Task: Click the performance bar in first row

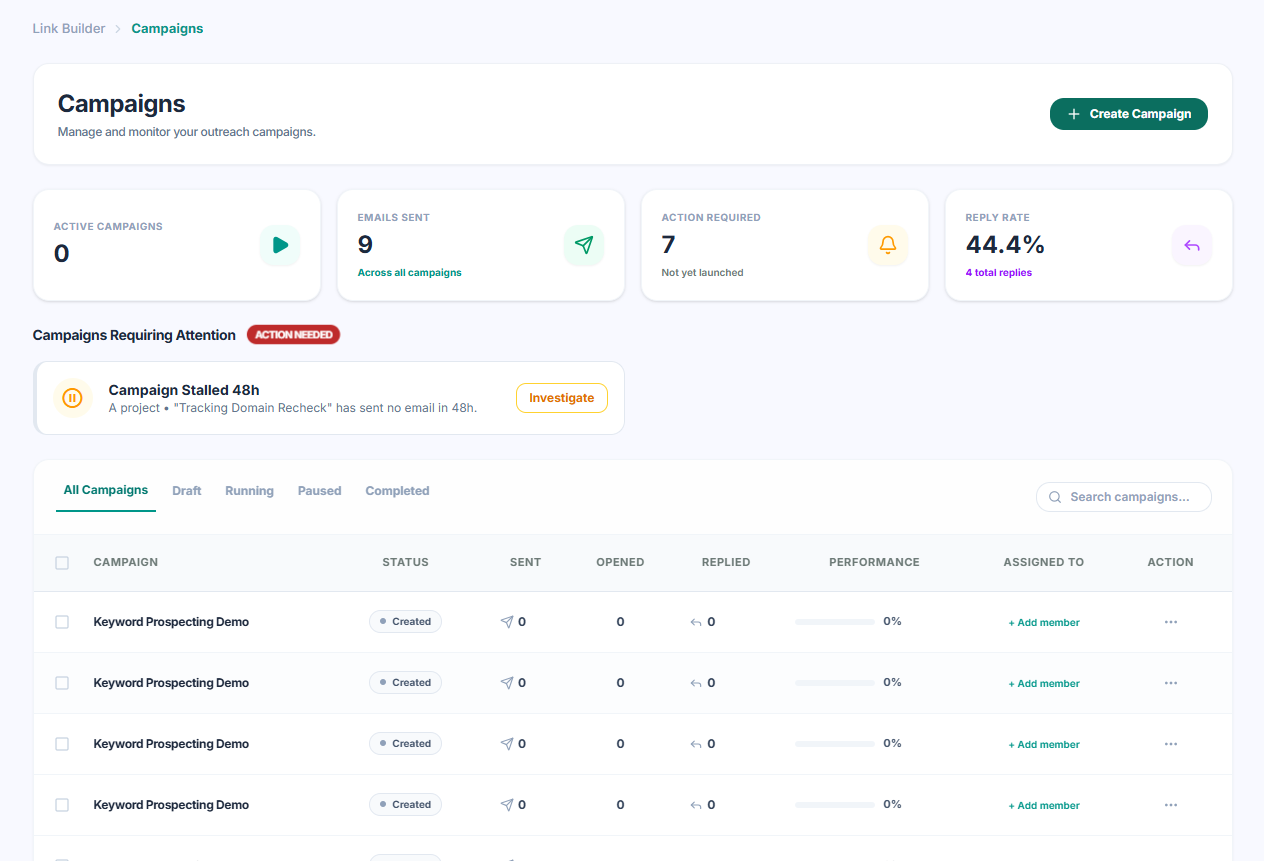Action: coord(835,622)
